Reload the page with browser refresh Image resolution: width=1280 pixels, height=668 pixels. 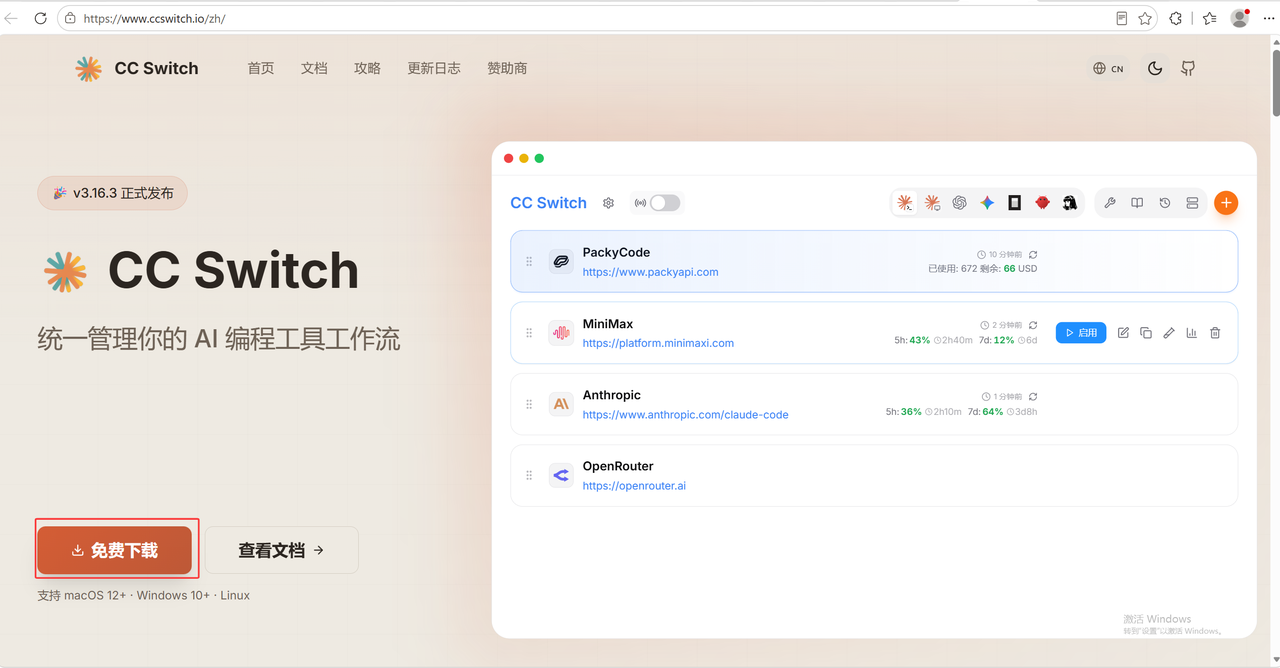40,18
